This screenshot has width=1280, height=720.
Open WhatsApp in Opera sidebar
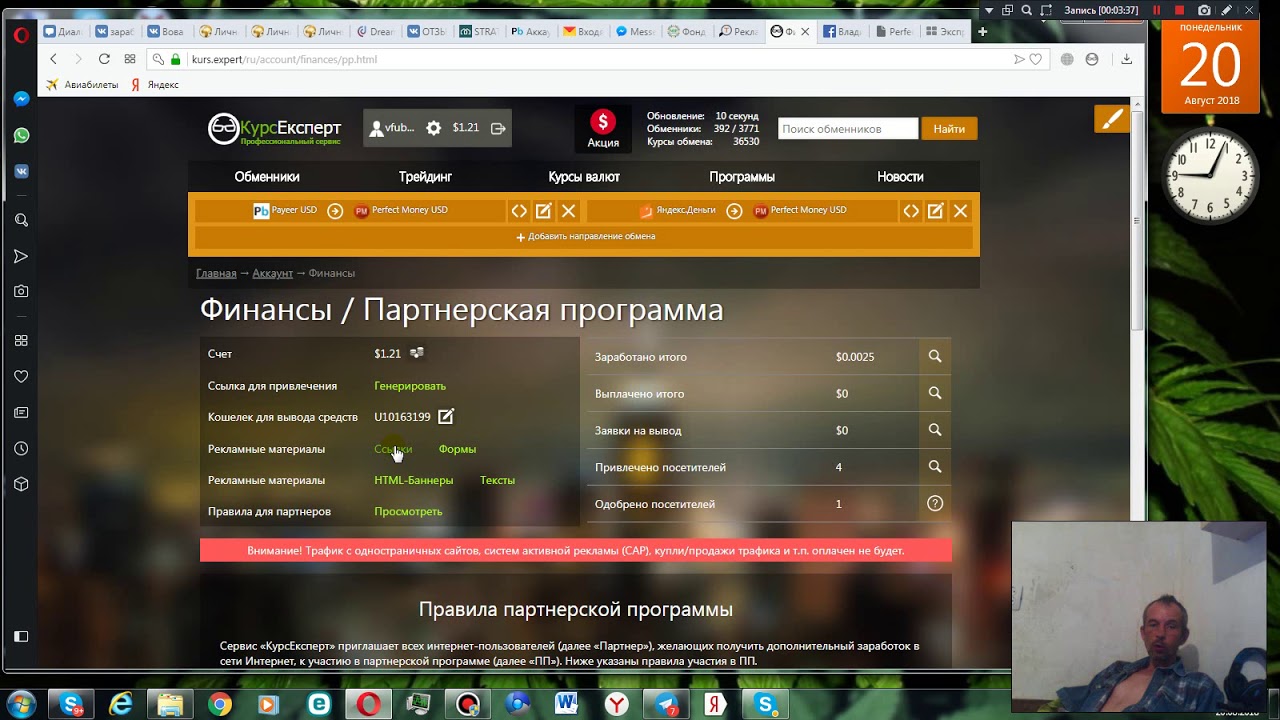(x=21, y=135)
